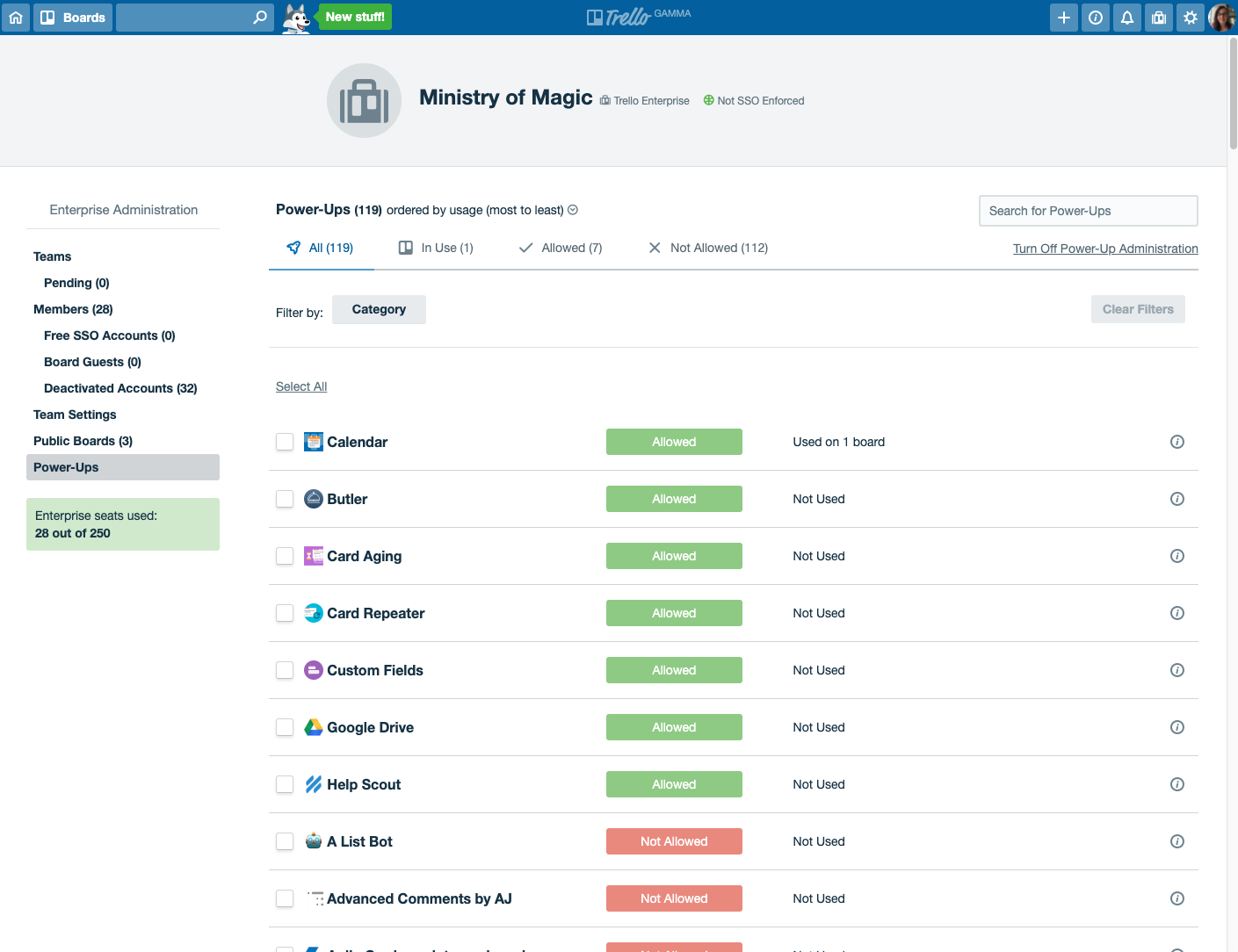
Task: Open Public Boards (3) in sidebar
Action: pyautogui.click(x=83, y=441)
